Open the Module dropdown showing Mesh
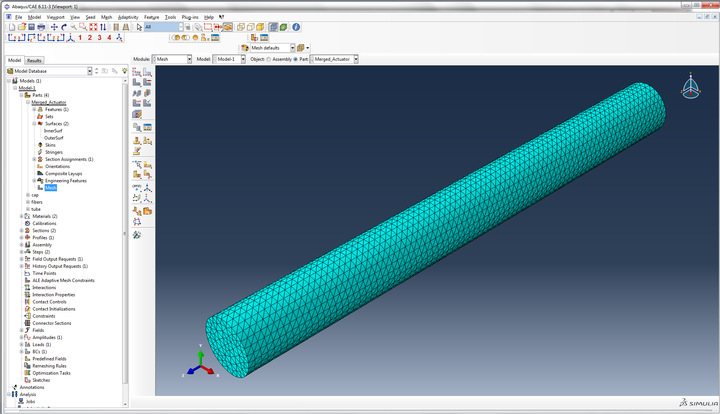 (172, 59)
